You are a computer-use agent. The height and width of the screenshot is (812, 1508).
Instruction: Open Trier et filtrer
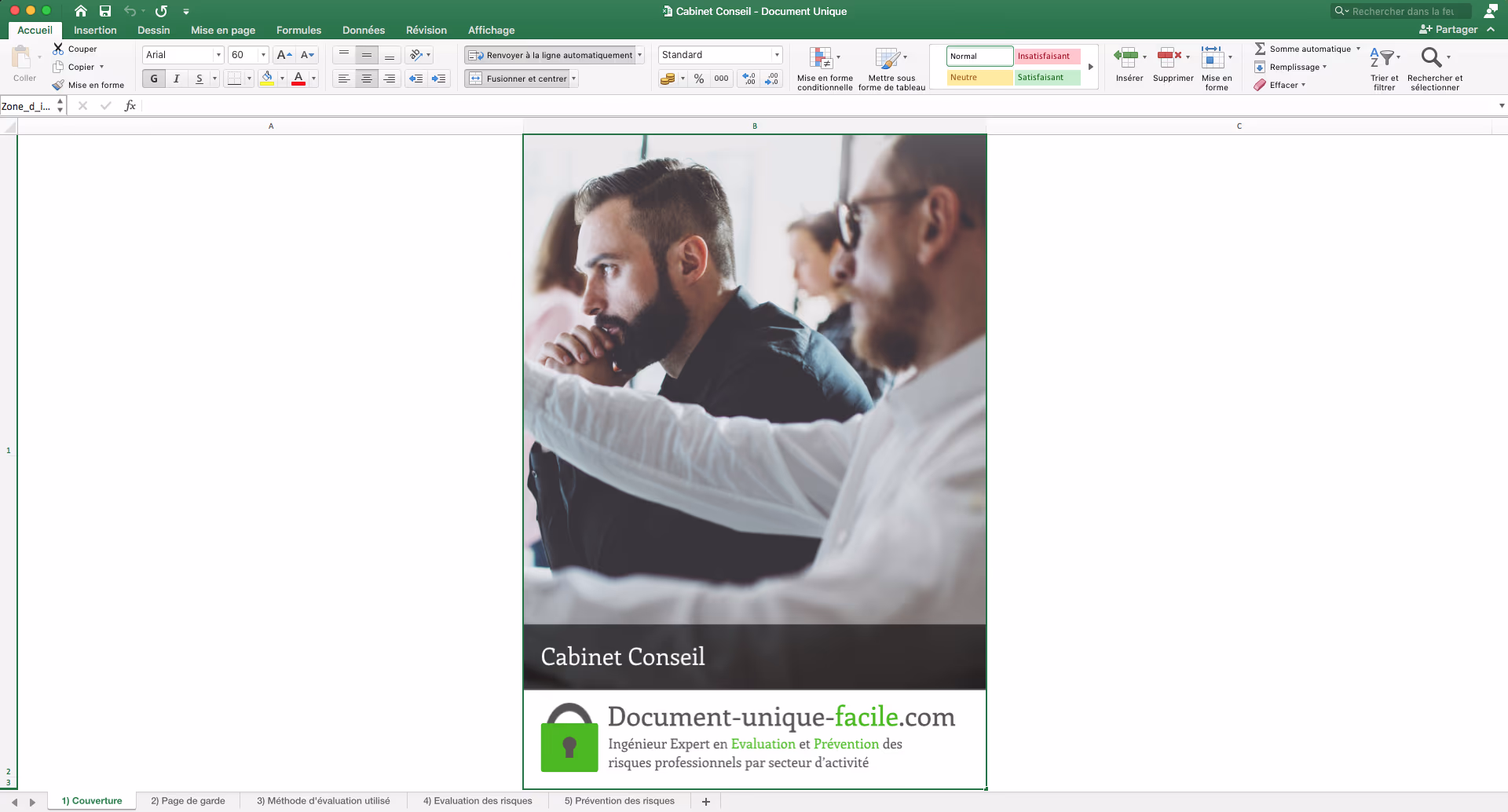click(x=1384, y=69)
